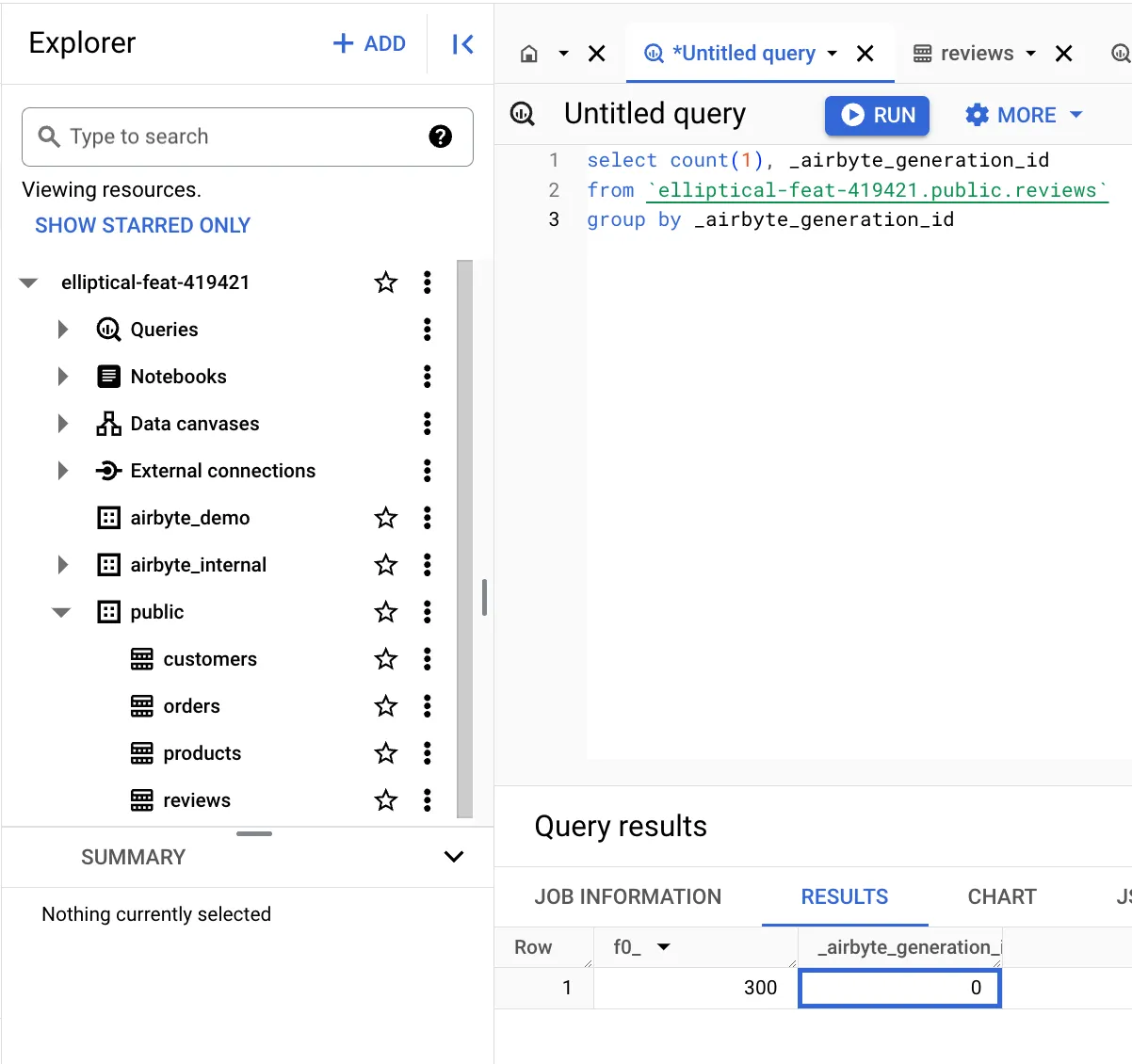1132x1064 pixels.
Task: Expand the Queries node
Action: 63,330
